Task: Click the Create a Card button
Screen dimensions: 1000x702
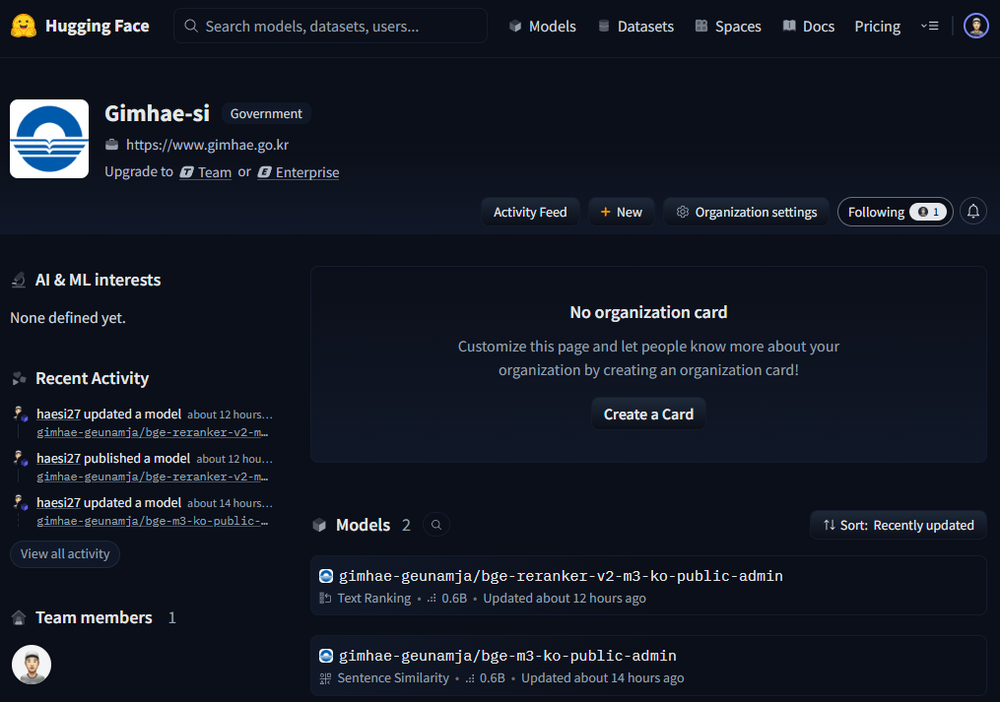Action: coord(648,414)
